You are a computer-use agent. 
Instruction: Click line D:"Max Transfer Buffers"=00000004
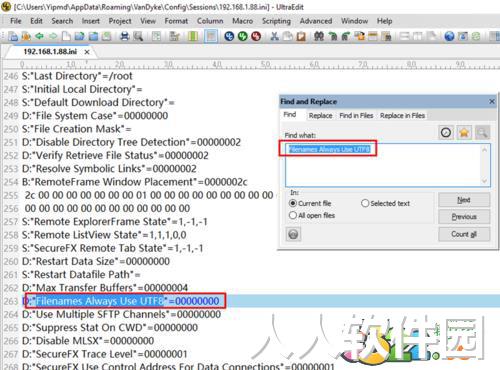click(105, 288)
